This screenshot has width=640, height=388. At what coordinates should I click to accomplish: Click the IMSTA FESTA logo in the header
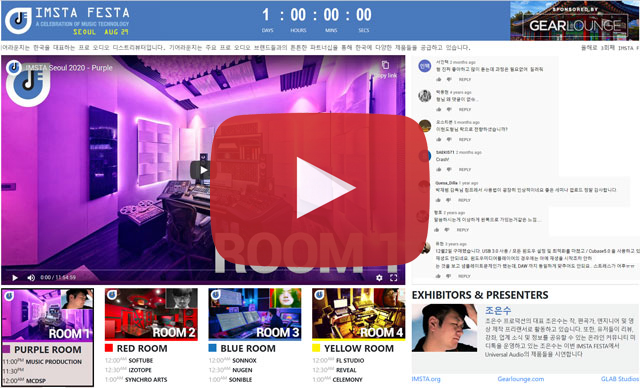18,20
